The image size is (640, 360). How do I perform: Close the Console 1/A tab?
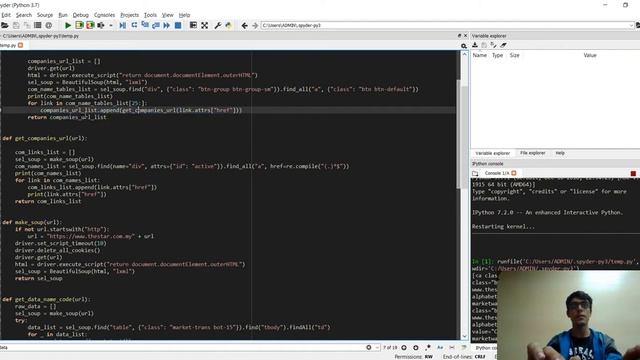pyautogui.click(x=514, y=173)
